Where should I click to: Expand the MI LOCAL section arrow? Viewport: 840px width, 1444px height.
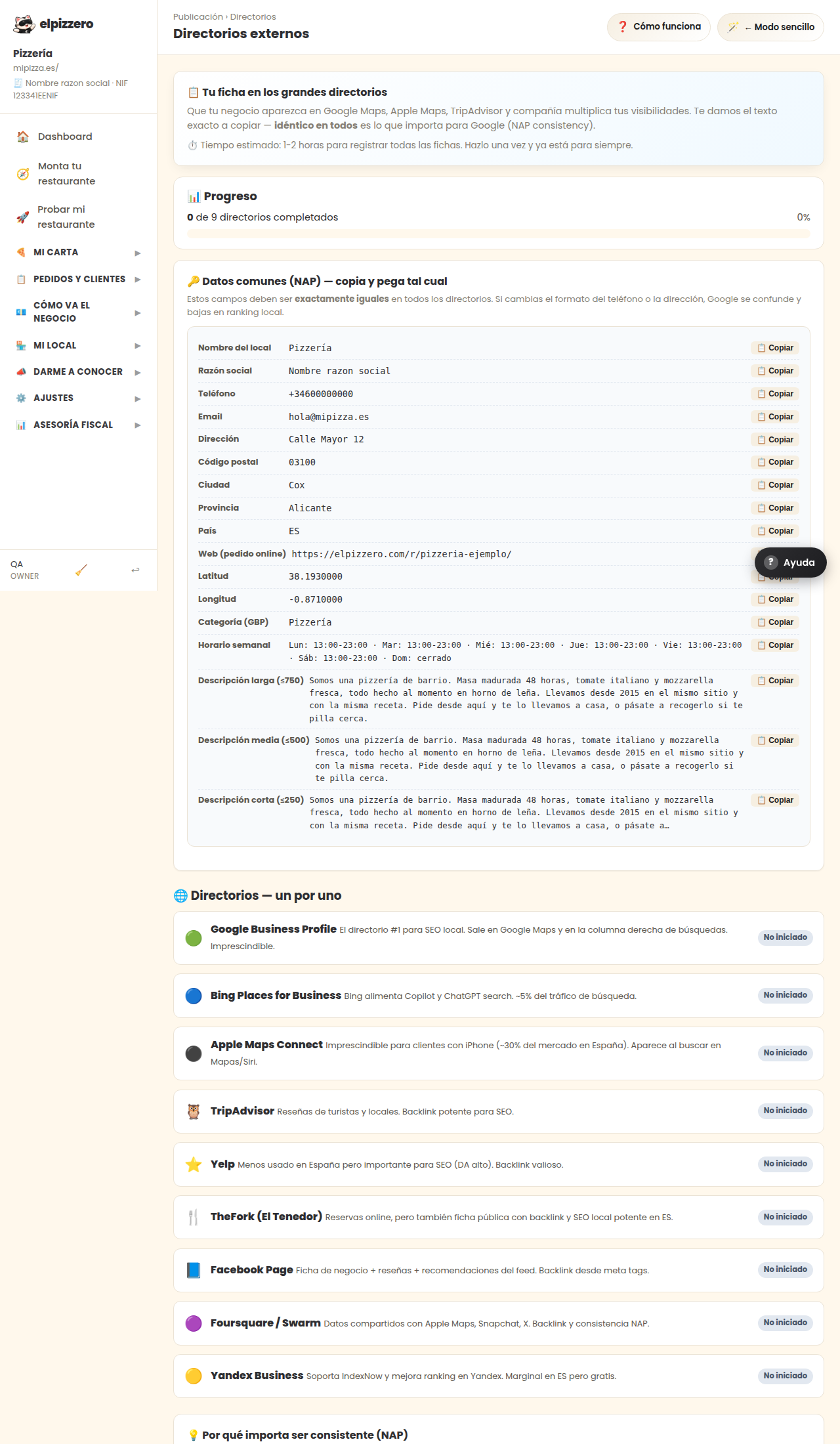[x=138, y=346]
